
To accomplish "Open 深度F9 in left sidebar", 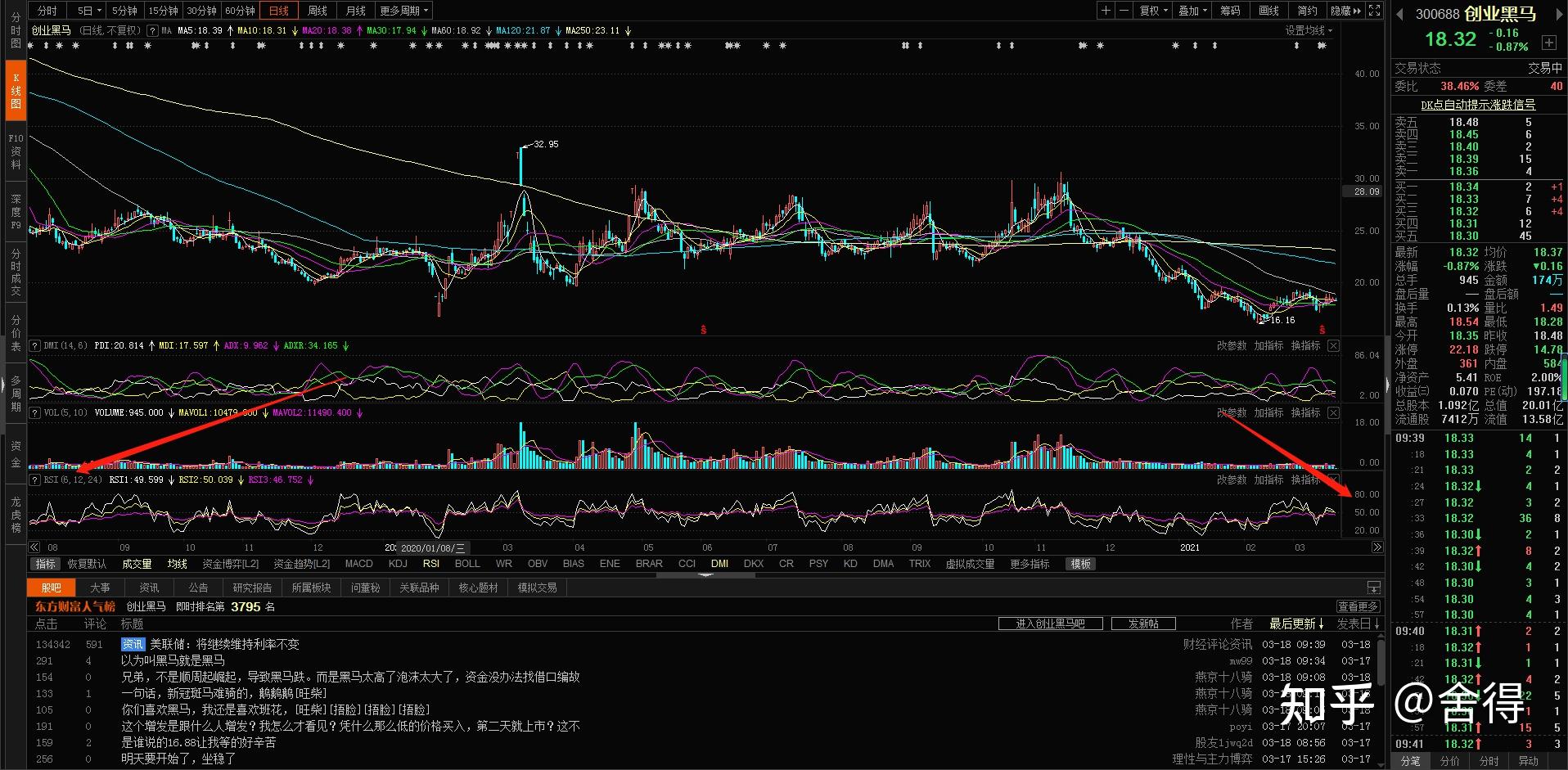I will (16, 212).
